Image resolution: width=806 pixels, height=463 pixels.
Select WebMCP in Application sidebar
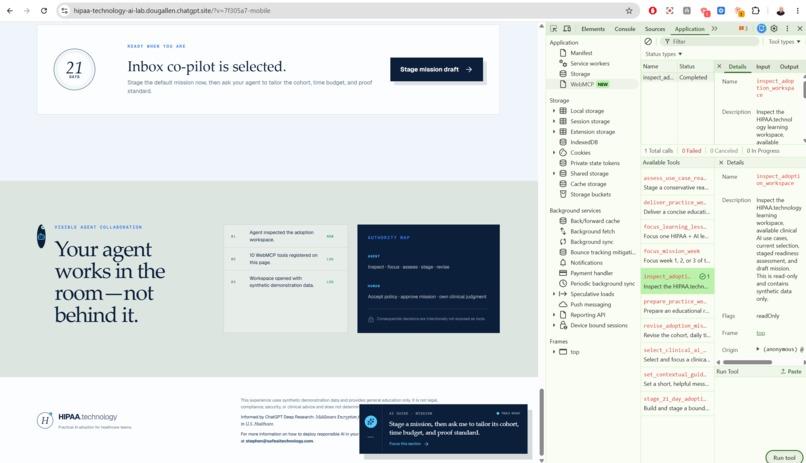[584, 84]
